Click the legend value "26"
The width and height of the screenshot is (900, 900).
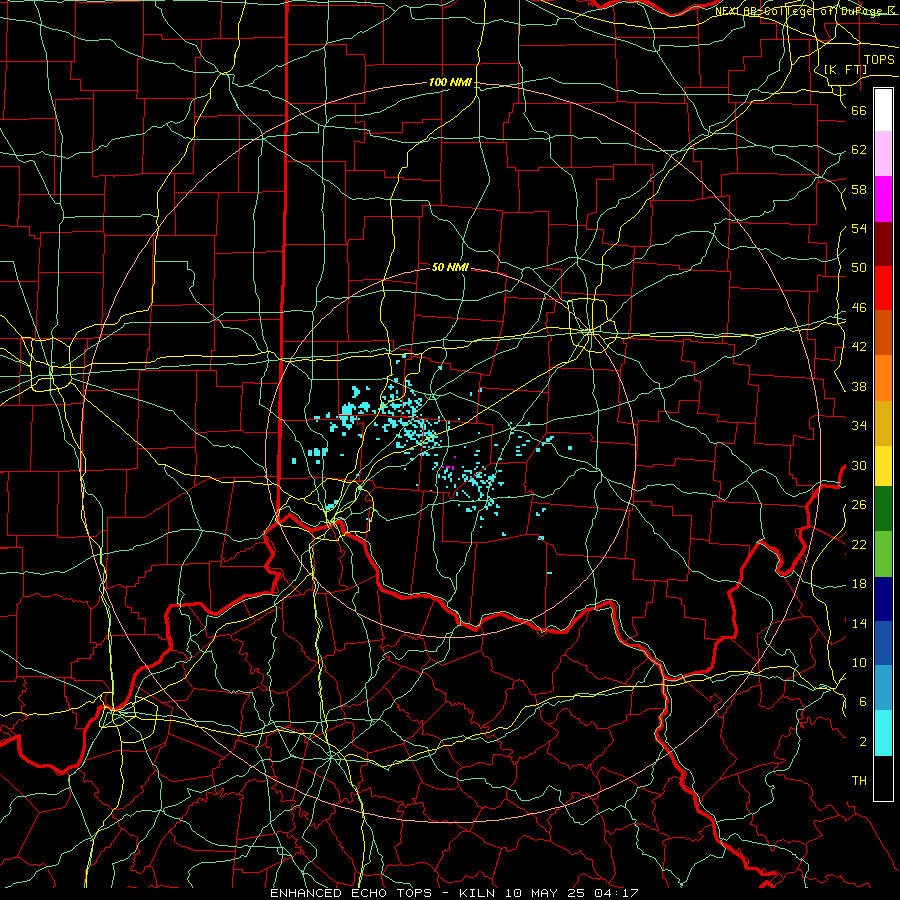(859, 505)
